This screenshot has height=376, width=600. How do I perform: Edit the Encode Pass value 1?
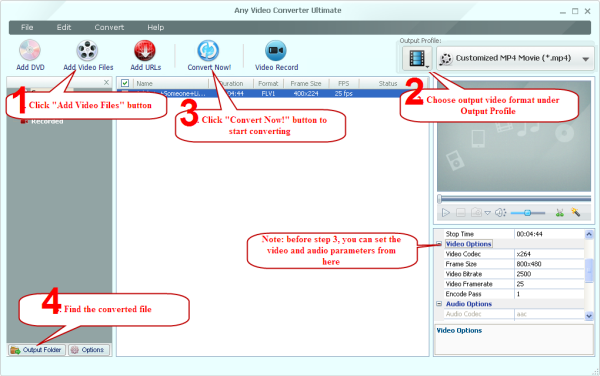coord(549,294)
